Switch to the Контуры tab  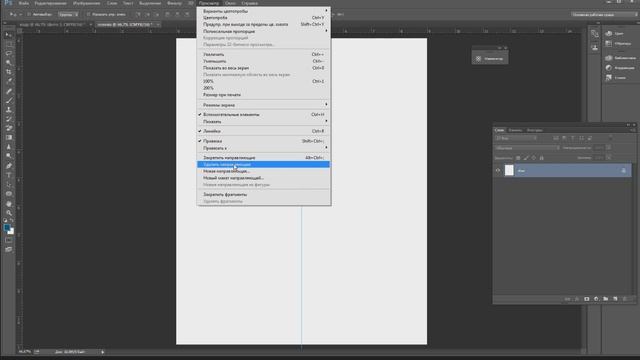[x=534, y=130]
